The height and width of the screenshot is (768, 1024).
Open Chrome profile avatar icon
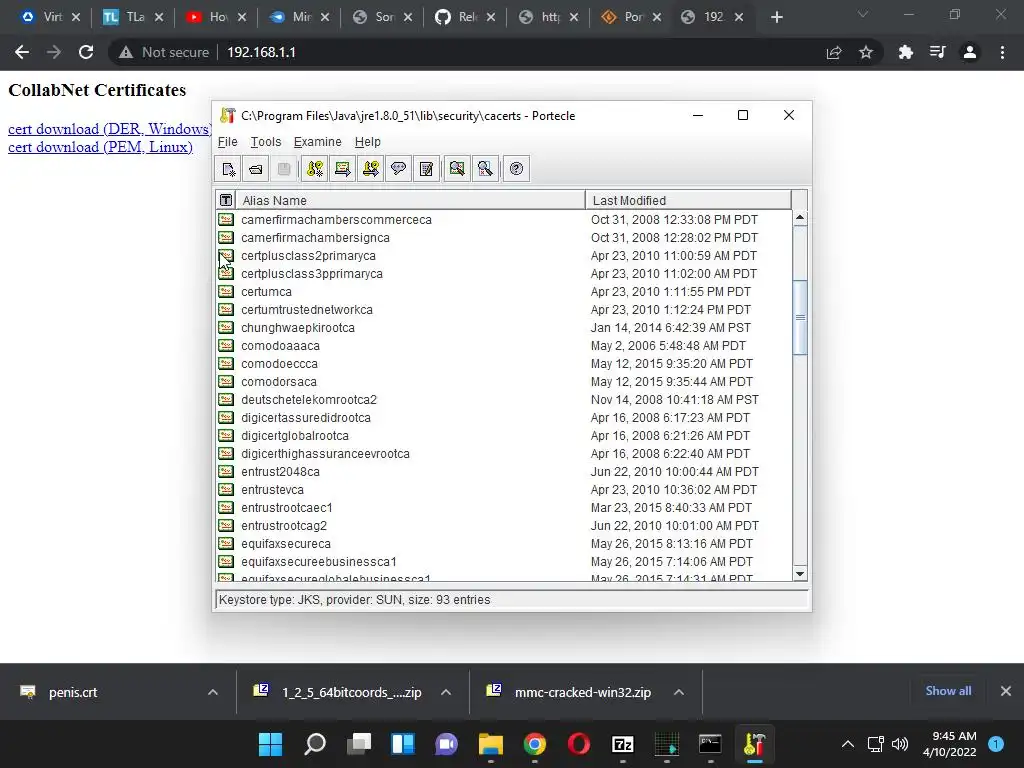pos(970,52)
